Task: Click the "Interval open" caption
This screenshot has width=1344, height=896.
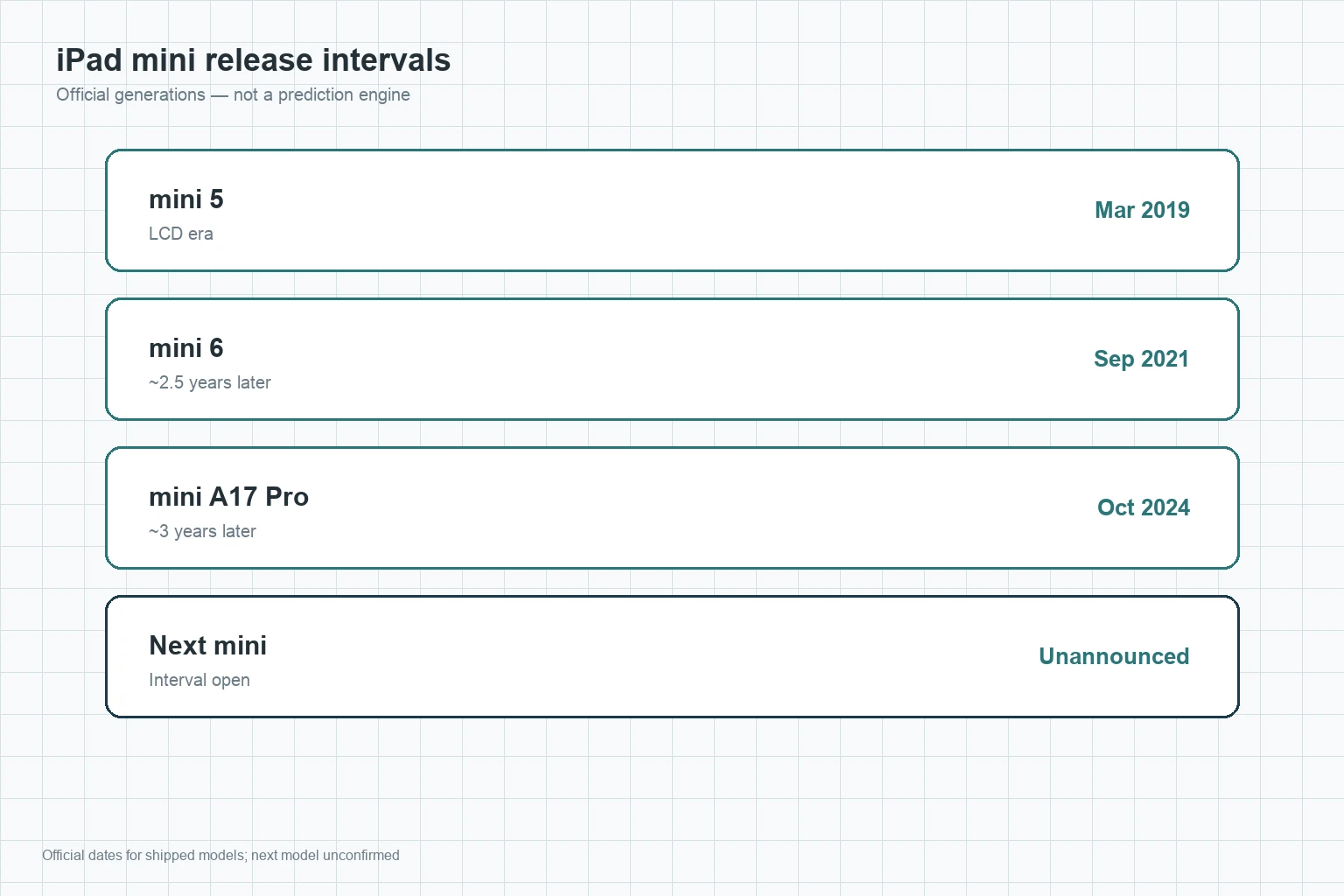Action: coord(199,680)
